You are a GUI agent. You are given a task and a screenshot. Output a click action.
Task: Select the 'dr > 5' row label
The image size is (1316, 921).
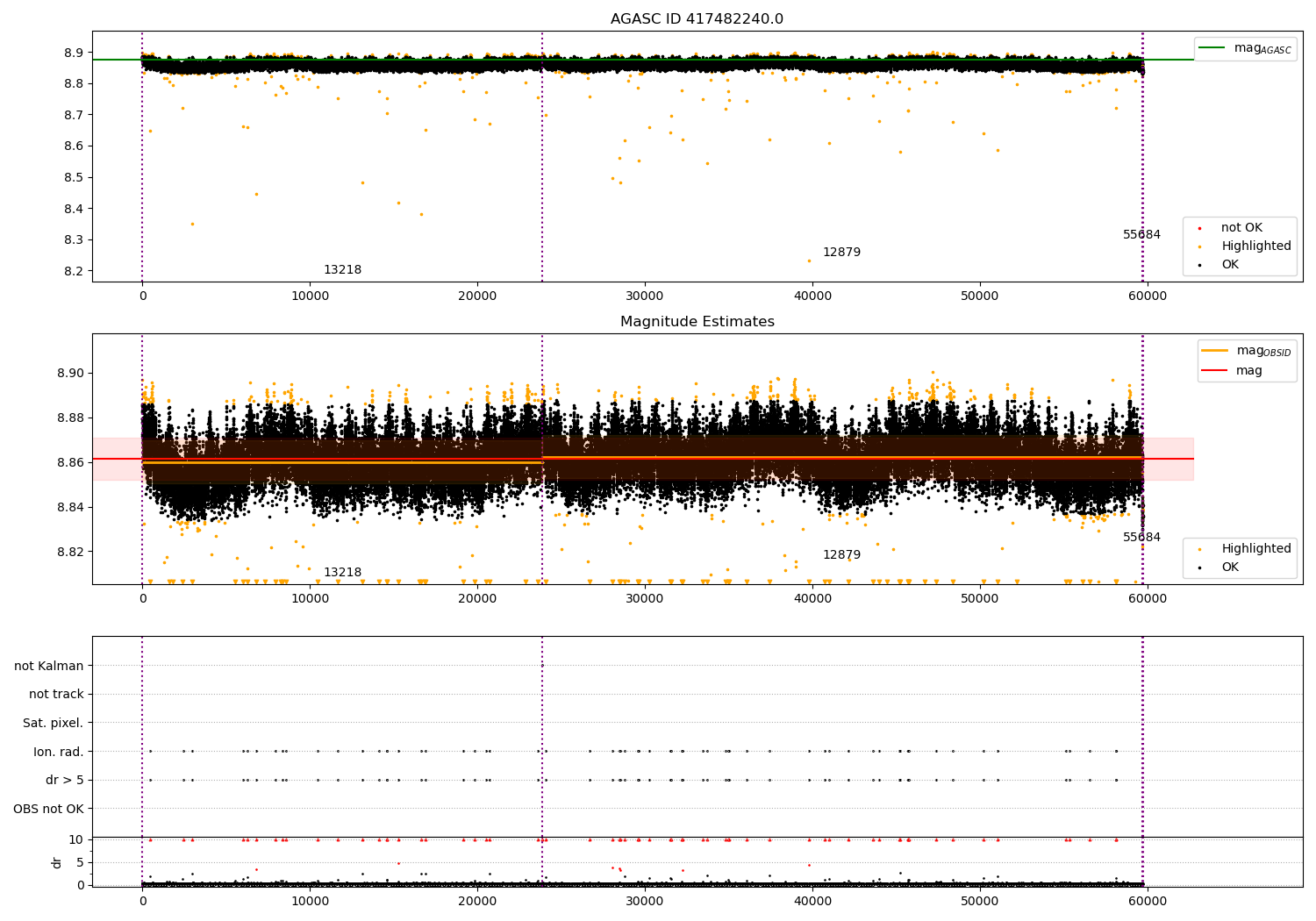65,781
